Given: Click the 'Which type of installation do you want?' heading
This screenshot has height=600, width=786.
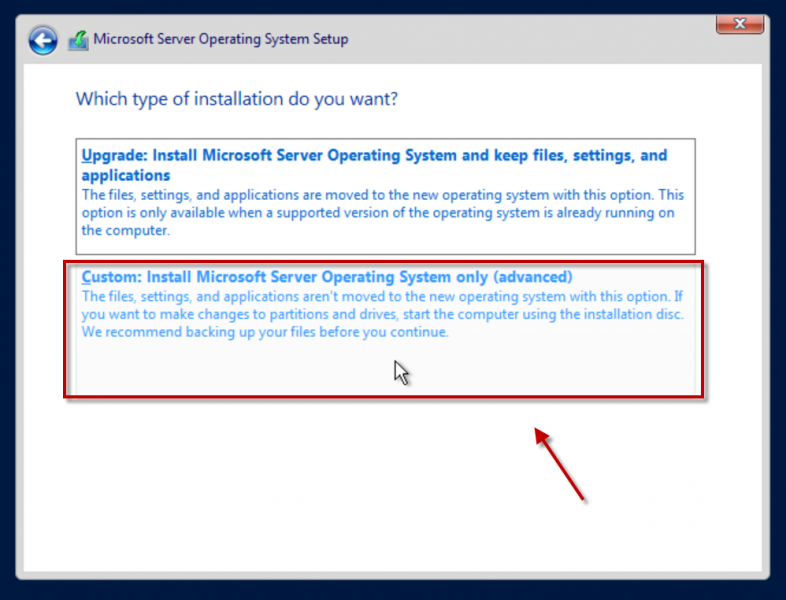Looking at the screenshot, I should click(237, 99).
